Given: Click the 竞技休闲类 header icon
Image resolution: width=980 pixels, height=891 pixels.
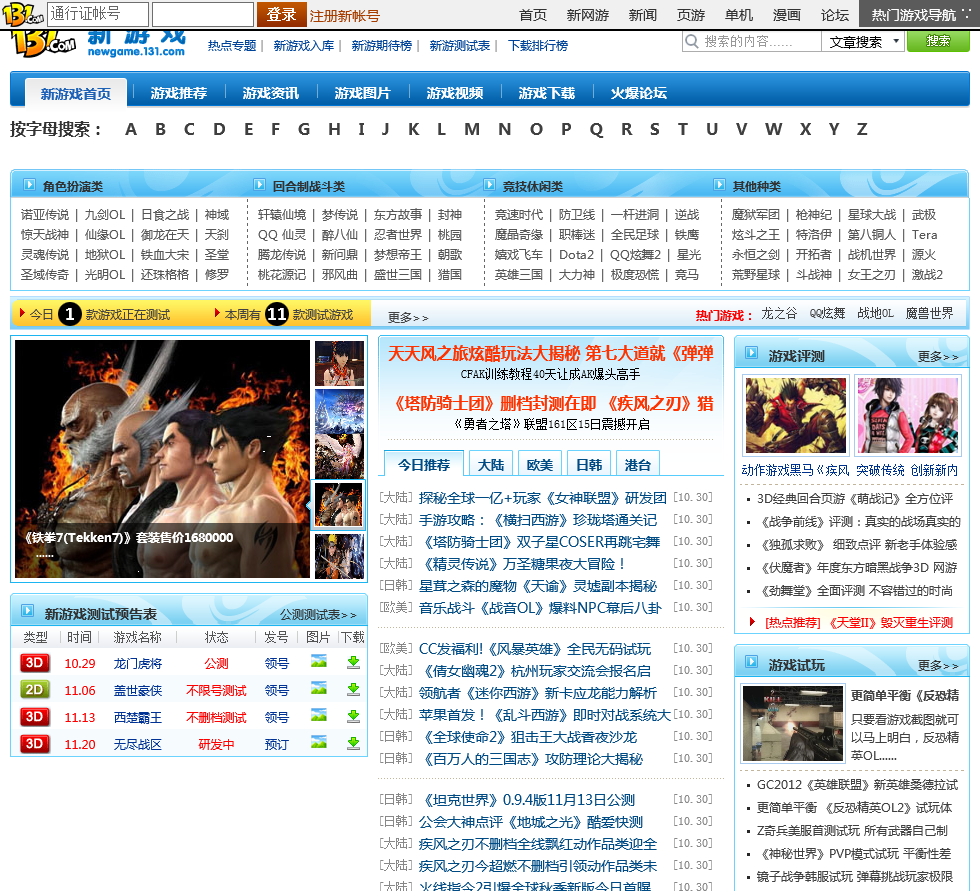Looking at the screenshot, I should coord(489,185).
